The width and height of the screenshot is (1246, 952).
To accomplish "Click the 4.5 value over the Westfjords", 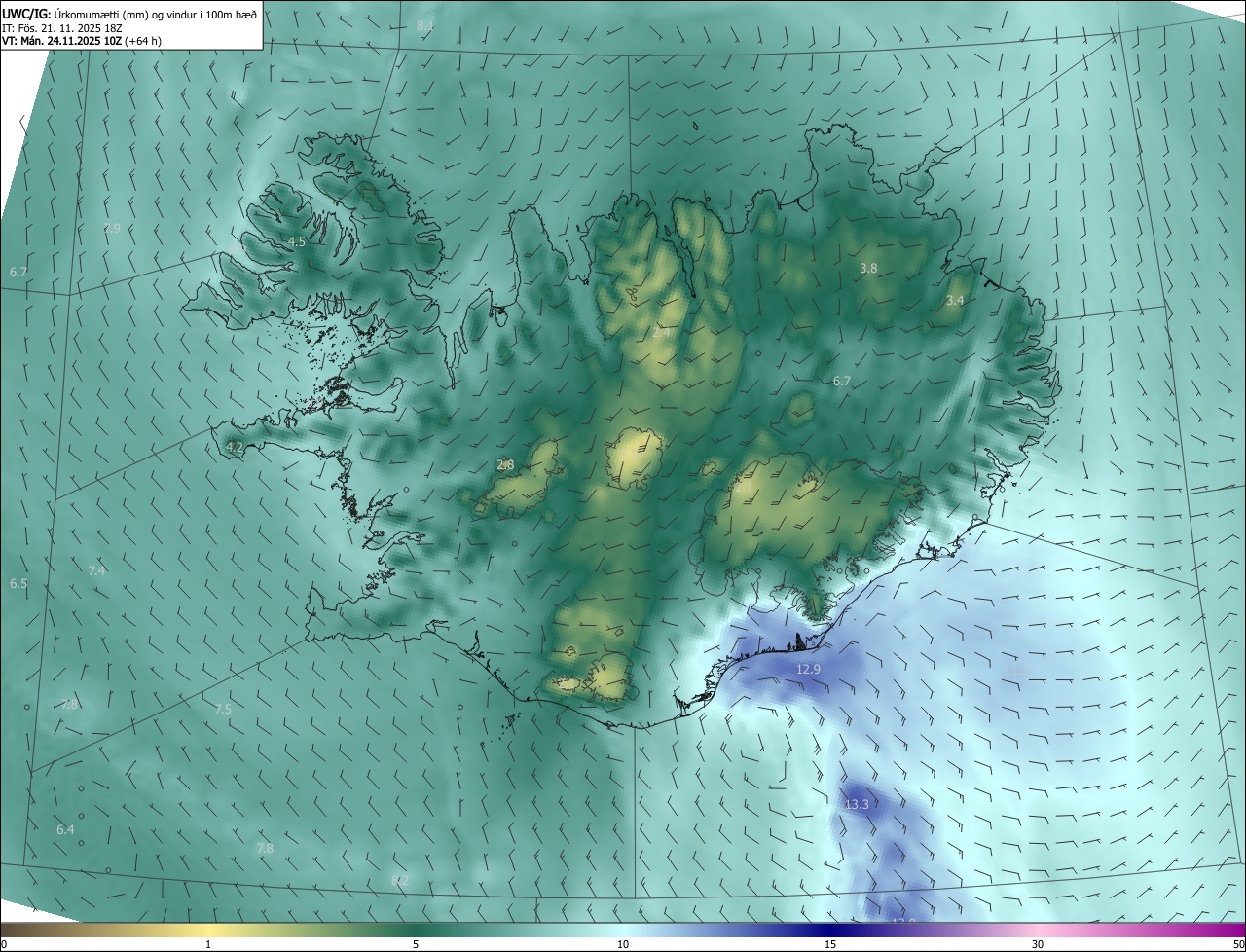I will coord(297,241).
